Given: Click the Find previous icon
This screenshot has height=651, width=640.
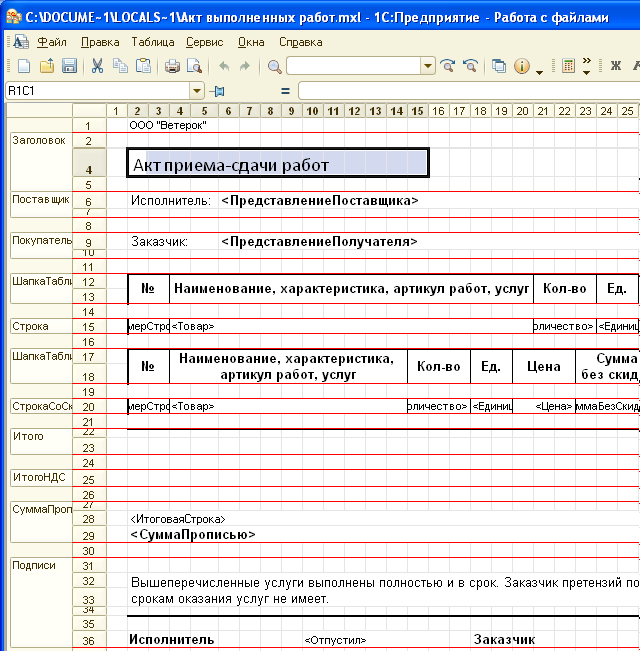Looking at the screenshot, I should click(471, 66).
